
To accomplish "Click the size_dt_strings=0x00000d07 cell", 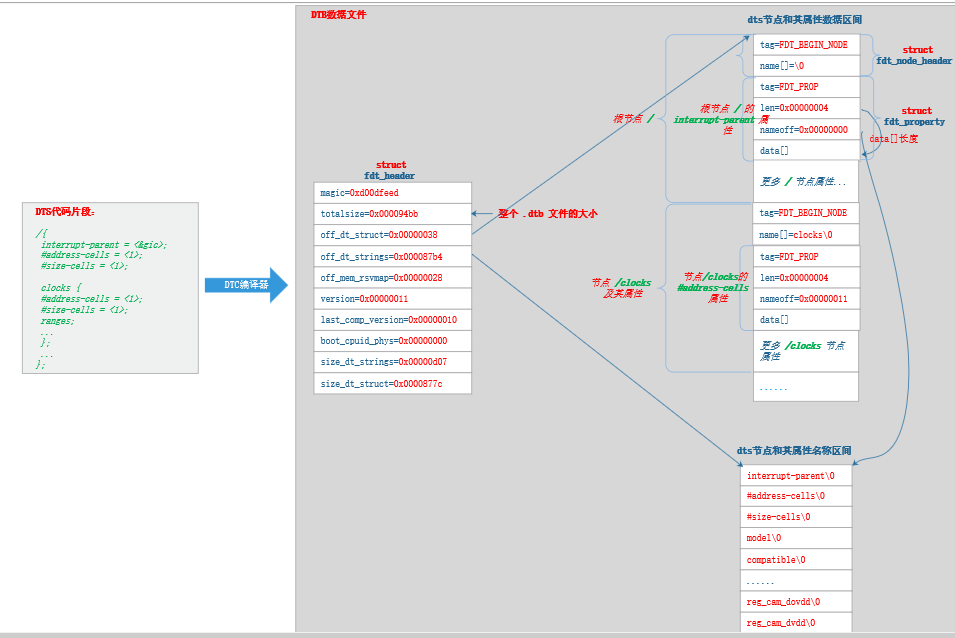I will pyautogui.click(x=392, y=362).
